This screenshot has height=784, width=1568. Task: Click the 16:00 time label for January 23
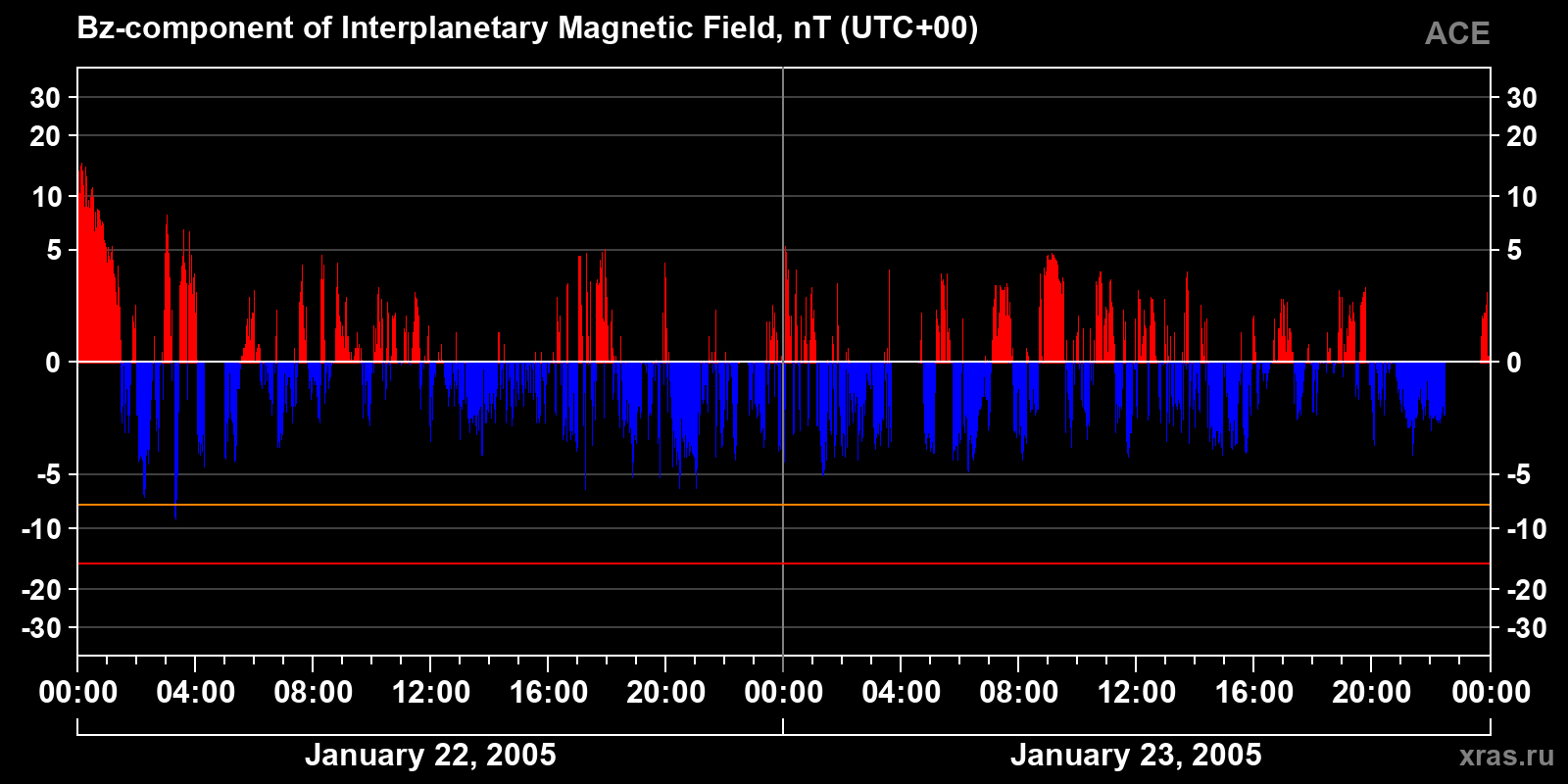[1254, 693]
